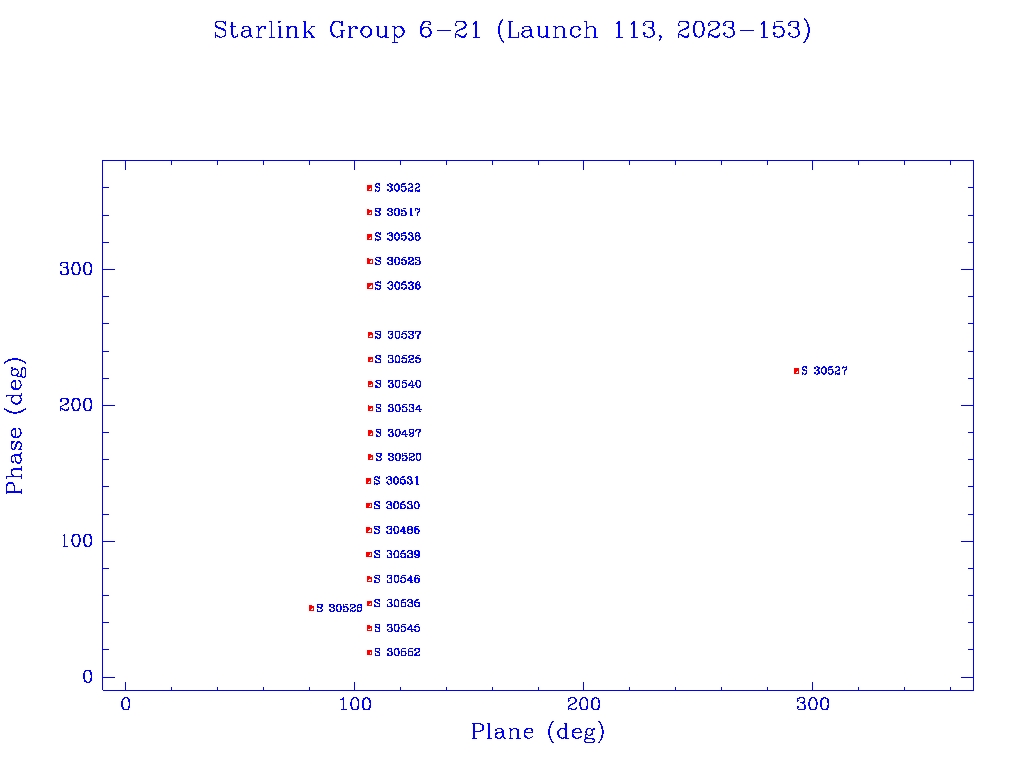Select the 'S 30534' satellite label

point(398,408)
